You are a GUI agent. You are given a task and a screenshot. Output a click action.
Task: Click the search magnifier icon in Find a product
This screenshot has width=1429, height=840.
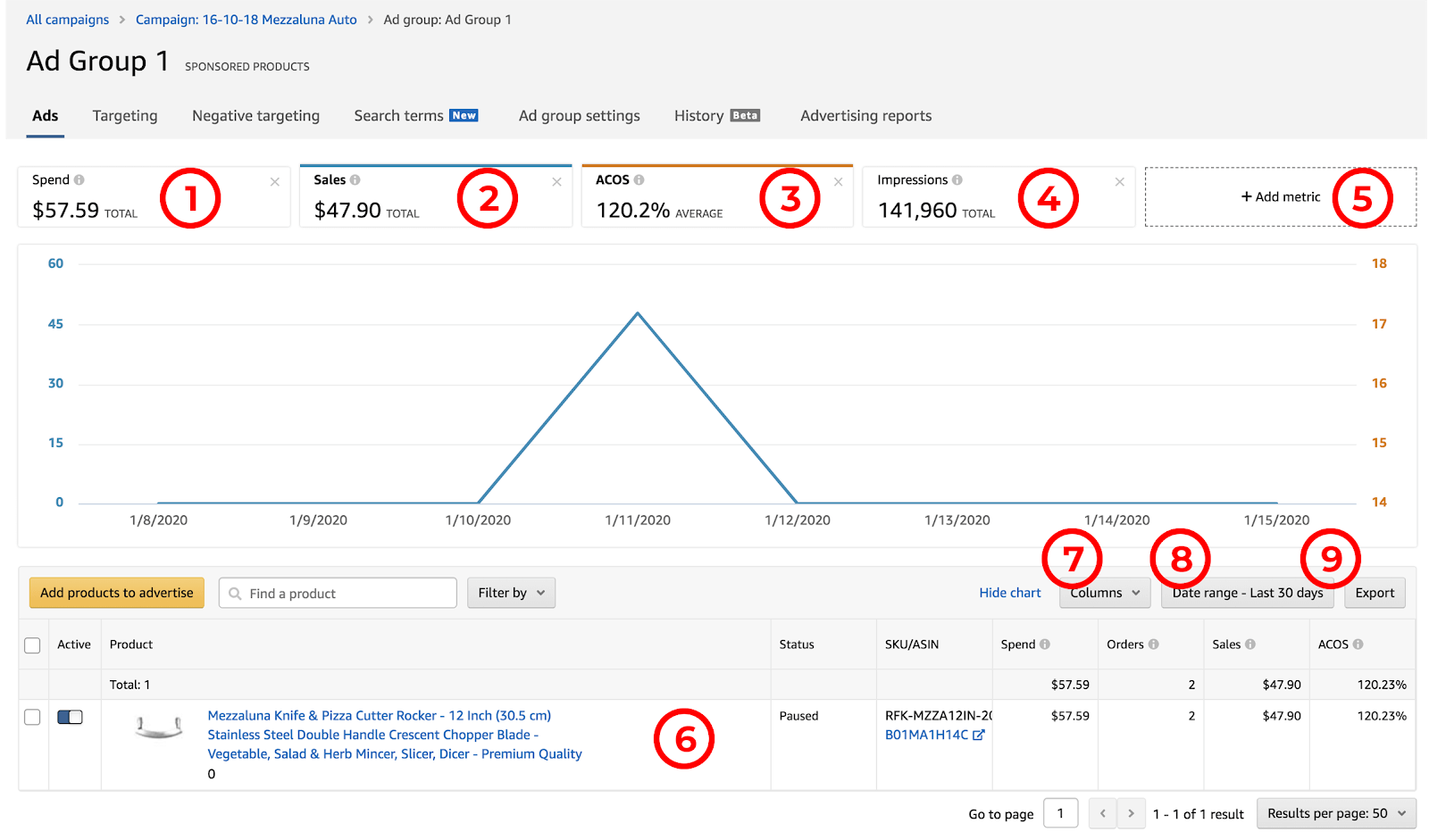[235, 593]
